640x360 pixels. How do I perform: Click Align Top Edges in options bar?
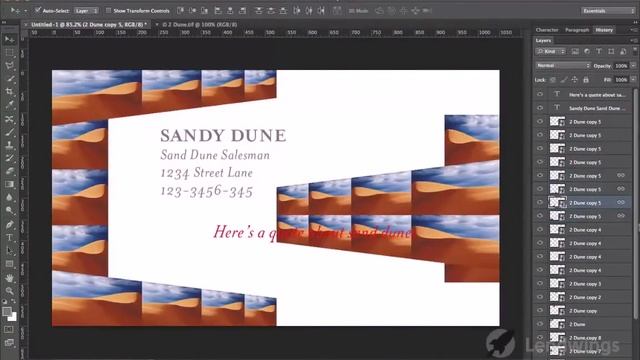[181, 11]
